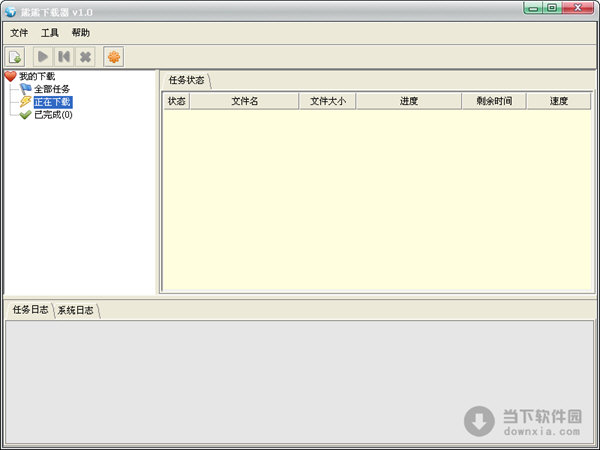
Task: Select the 任务状态 tab
Action: [187, 80]
